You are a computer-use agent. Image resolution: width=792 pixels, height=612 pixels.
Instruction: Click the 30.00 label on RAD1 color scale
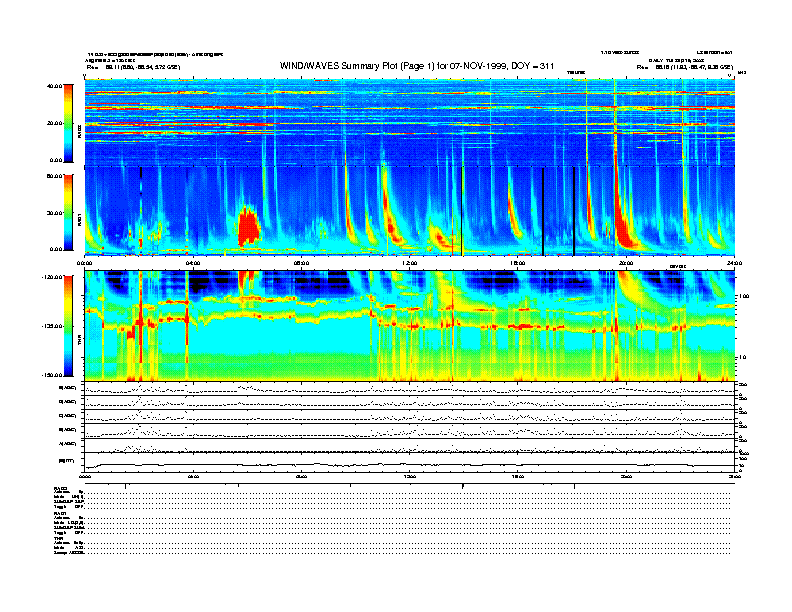click(x=54, y=213)
